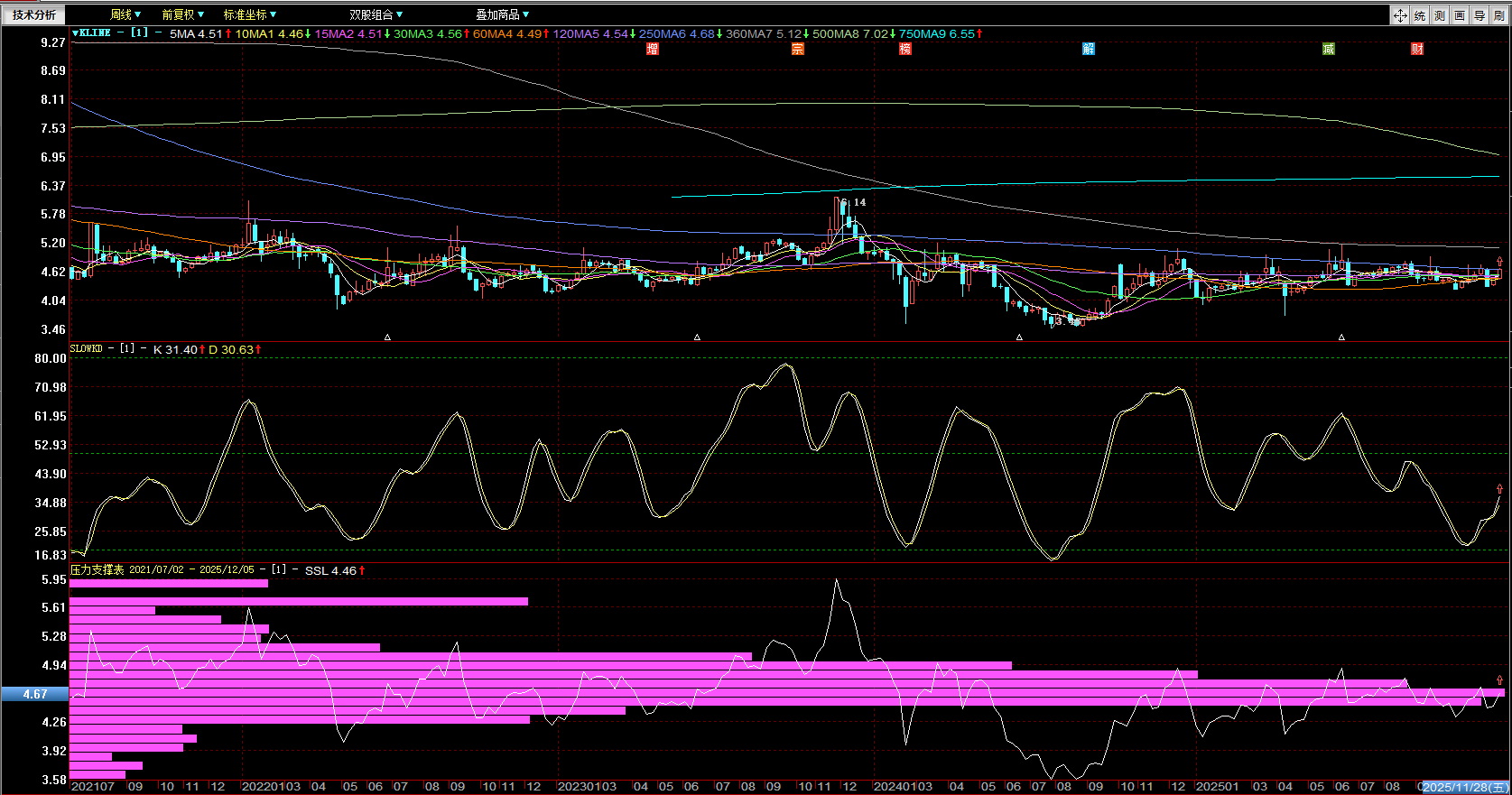Click the blue 解 event marker
The height and width of the screenshot is (795, 1512).
pyautogui.click(x=1089, y=49)
